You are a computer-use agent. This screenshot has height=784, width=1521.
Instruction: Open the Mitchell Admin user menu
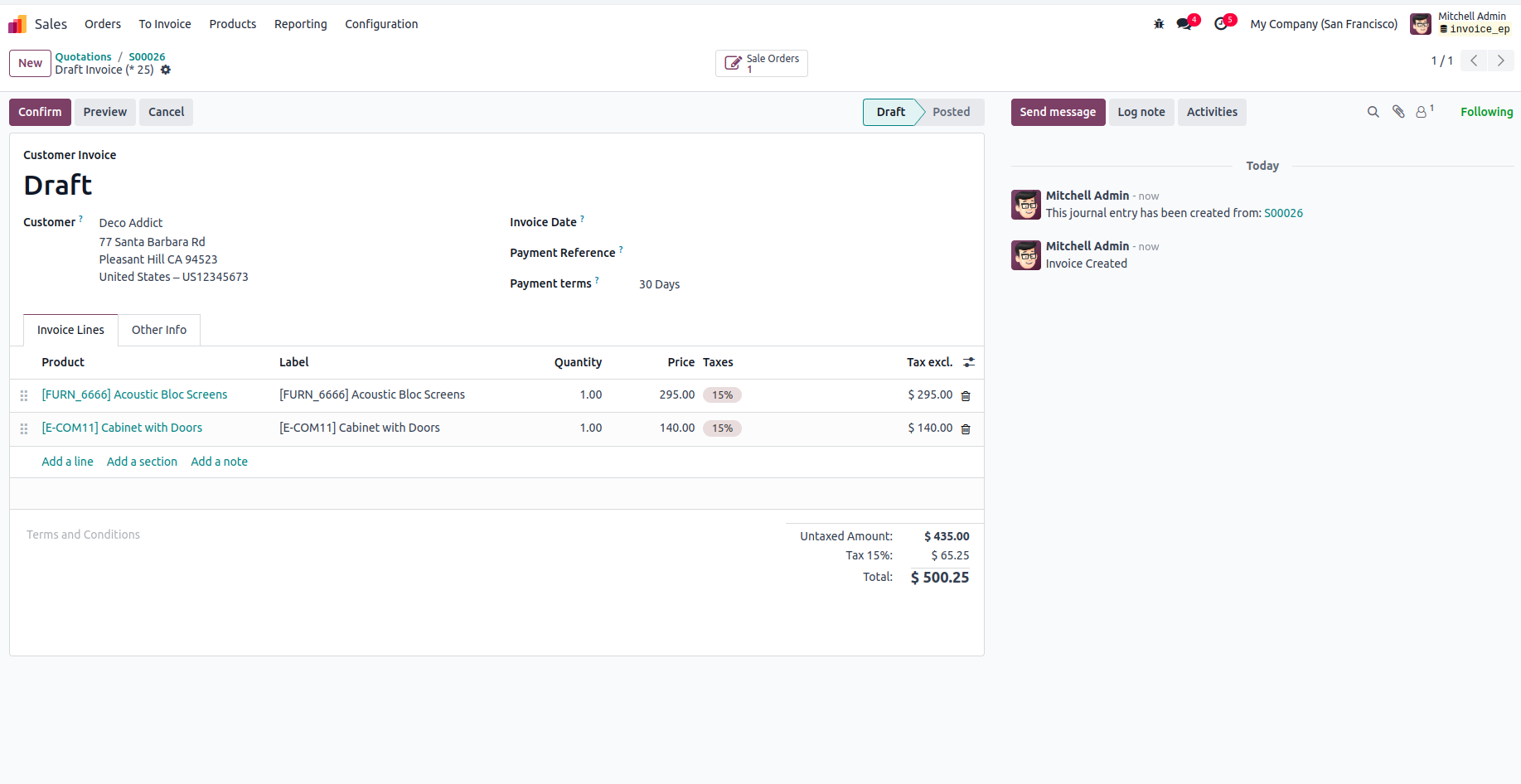1460,23
